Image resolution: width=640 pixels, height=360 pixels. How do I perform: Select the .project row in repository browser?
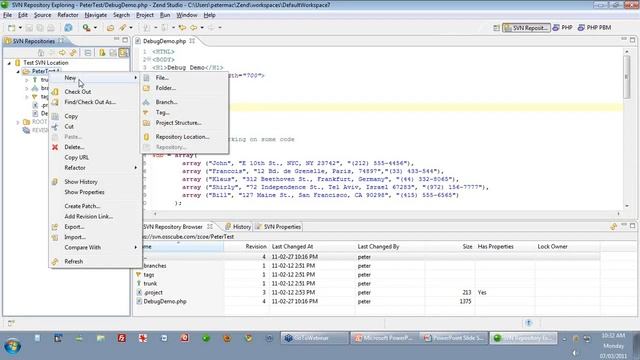click(367, 293)
